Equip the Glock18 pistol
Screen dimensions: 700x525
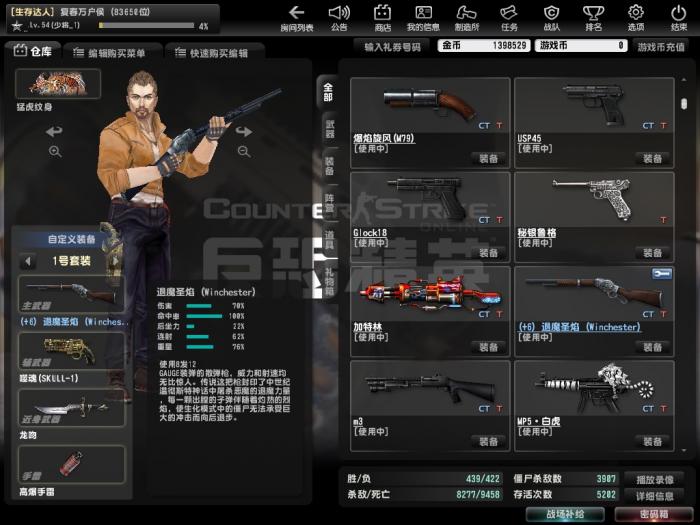488,253
